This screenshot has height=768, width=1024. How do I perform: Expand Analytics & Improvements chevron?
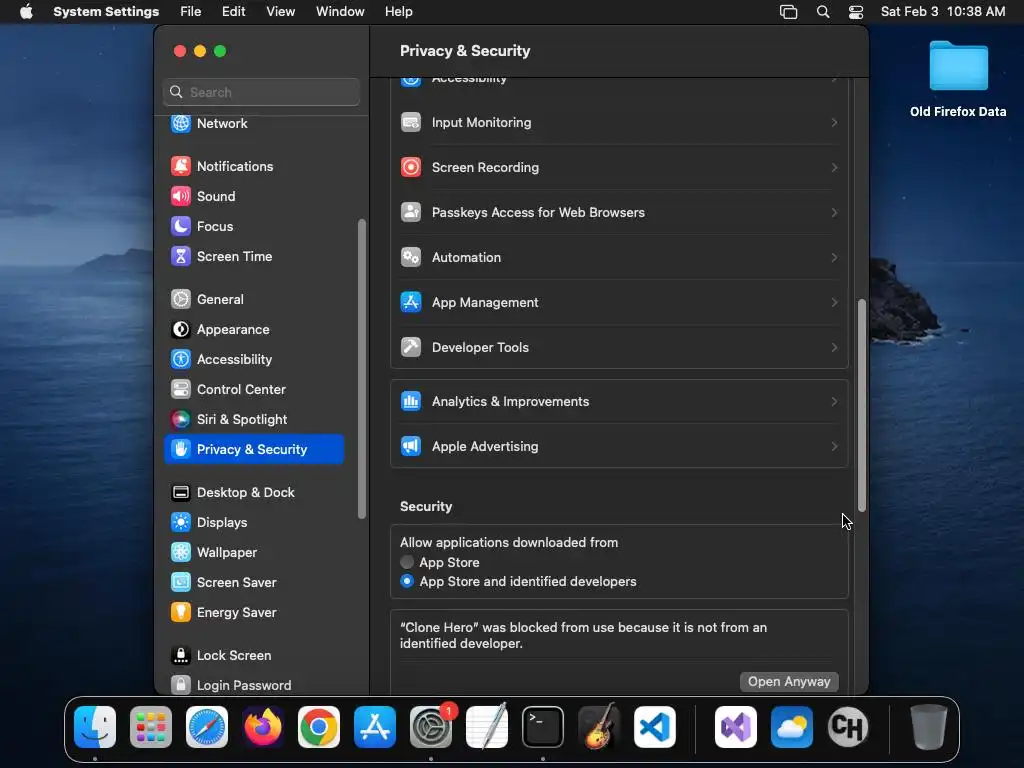(834, 402)
